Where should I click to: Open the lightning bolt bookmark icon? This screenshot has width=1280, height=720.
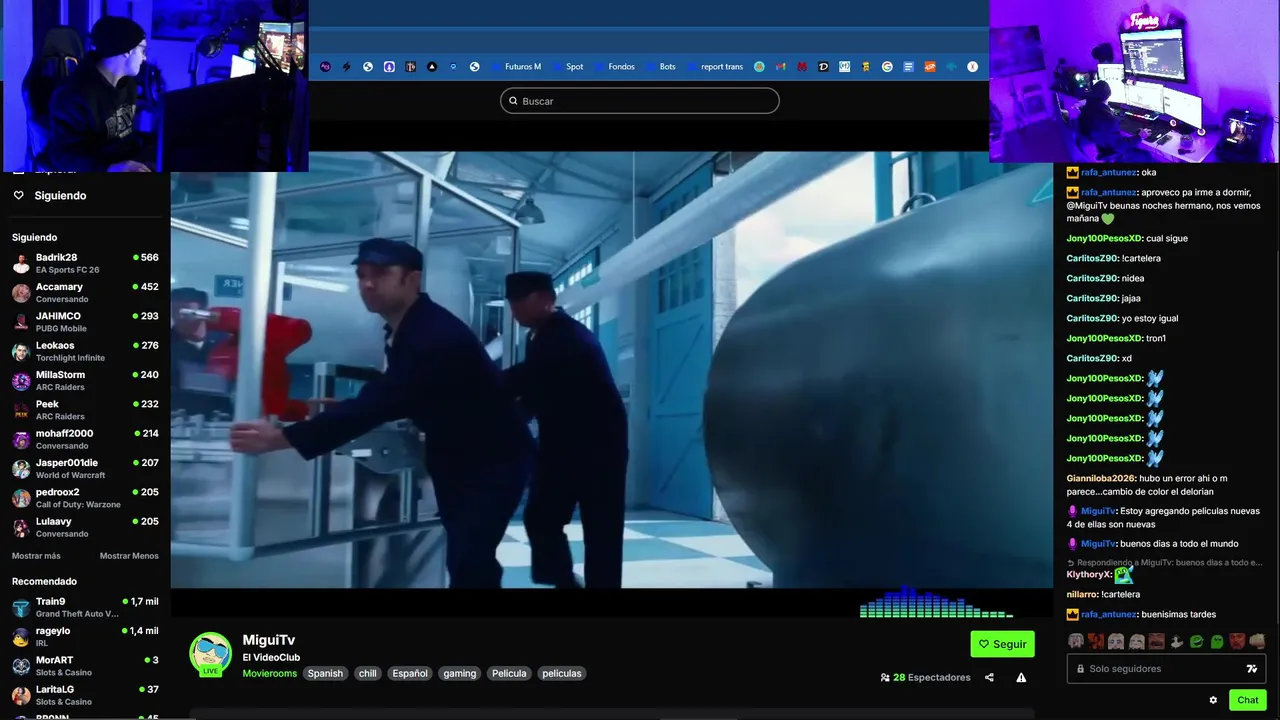[x=347, y=67]
